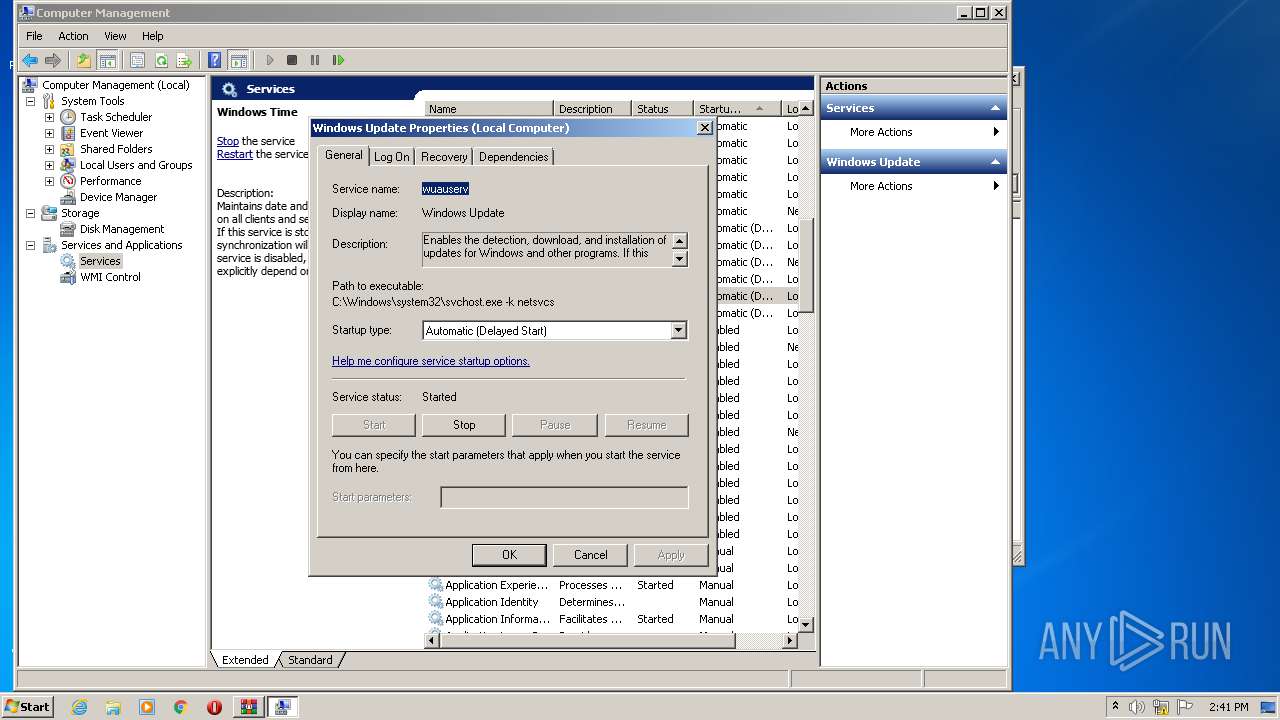
Task: Sort by the Name column header
Action: (489, 109)
